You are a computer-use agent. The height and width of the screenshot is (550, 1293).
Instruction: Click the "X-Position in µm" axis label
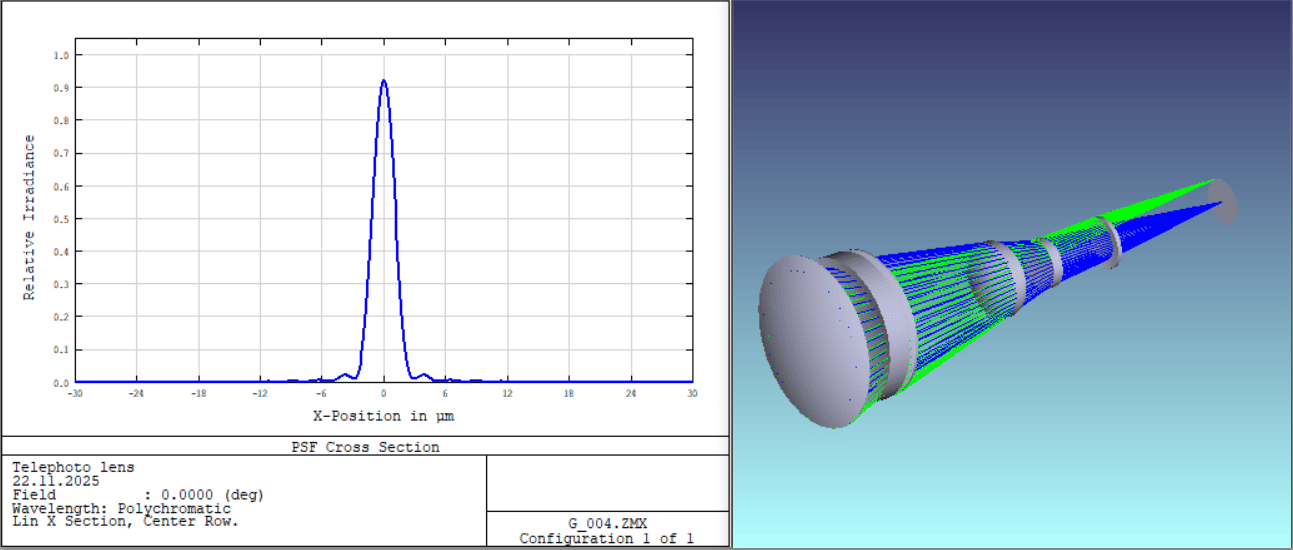tap(384, 415)
